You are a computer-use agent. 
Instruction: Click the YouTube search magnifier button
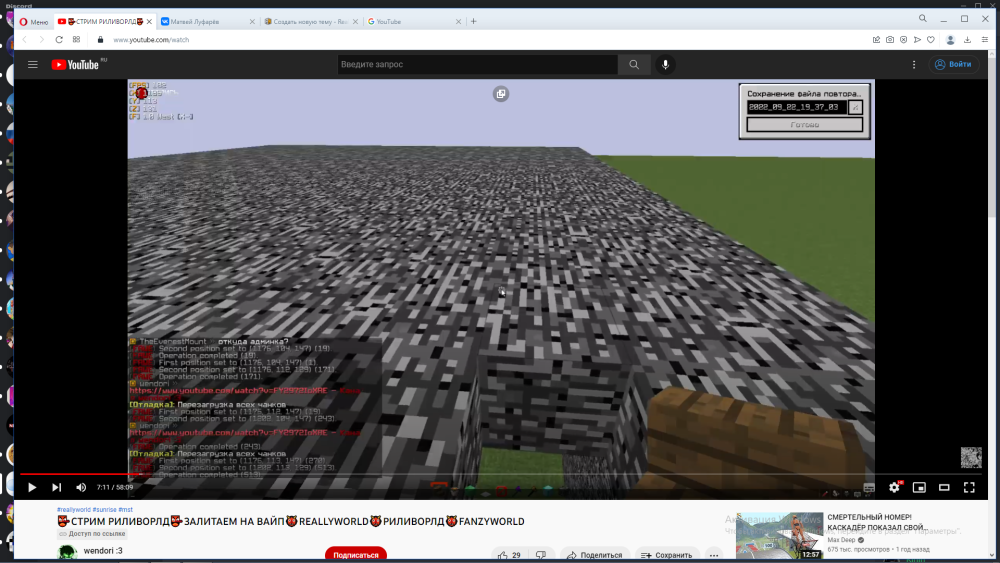[634, 64]
